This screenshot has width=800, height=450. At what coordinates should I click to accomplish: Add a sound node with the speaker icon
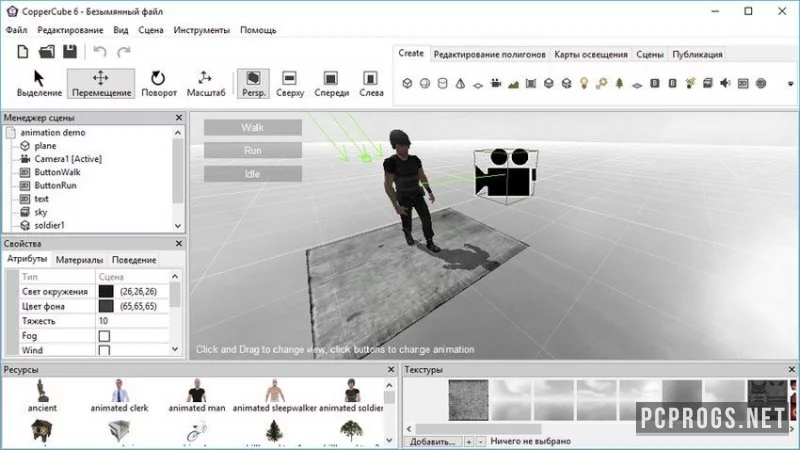point(725,83)
